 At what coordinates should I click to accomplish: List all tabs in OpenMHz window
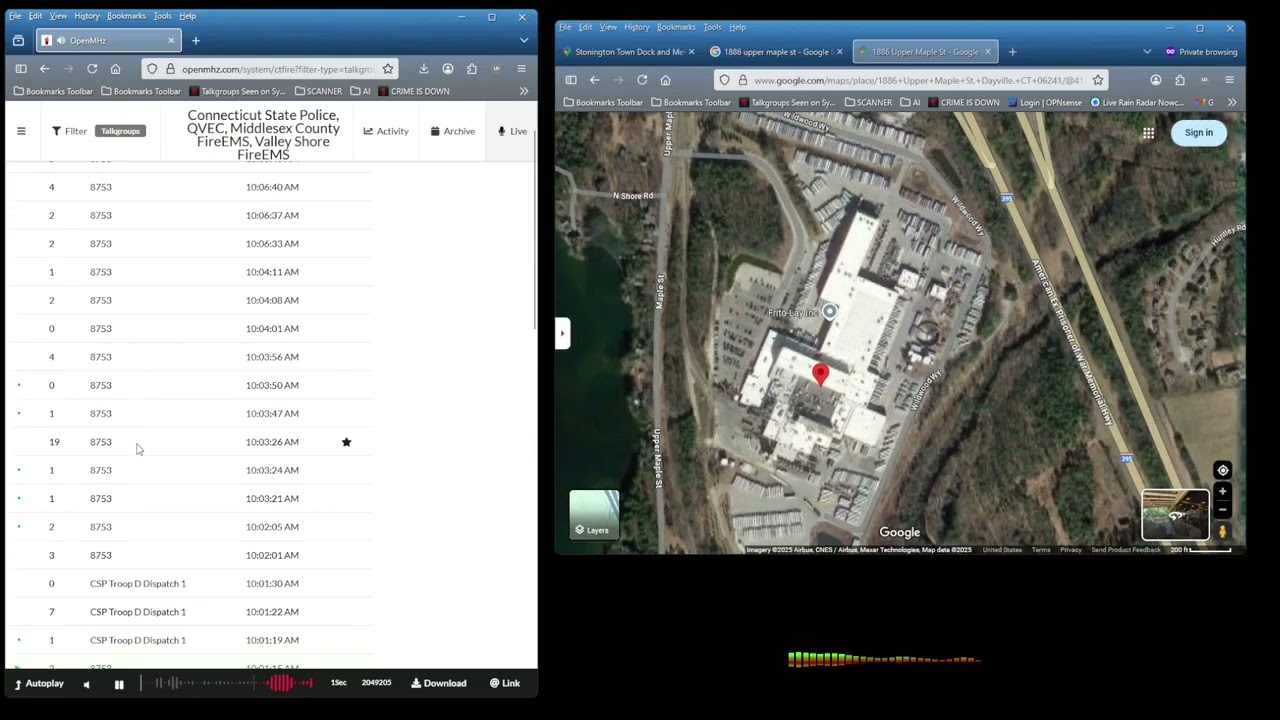pos(524,41)
